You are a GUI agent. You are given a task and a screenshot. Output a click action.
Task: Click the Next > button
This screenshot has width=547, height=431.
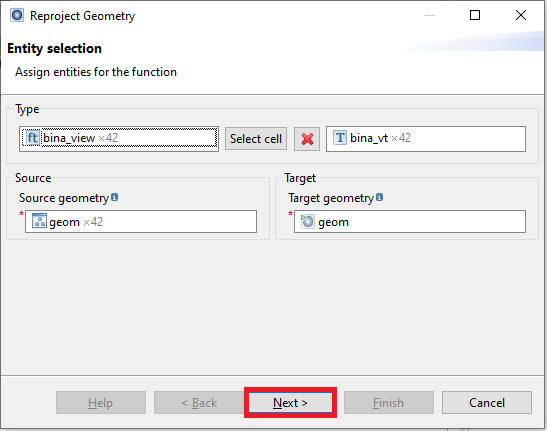pyautogui.click(x=290, y=402)
